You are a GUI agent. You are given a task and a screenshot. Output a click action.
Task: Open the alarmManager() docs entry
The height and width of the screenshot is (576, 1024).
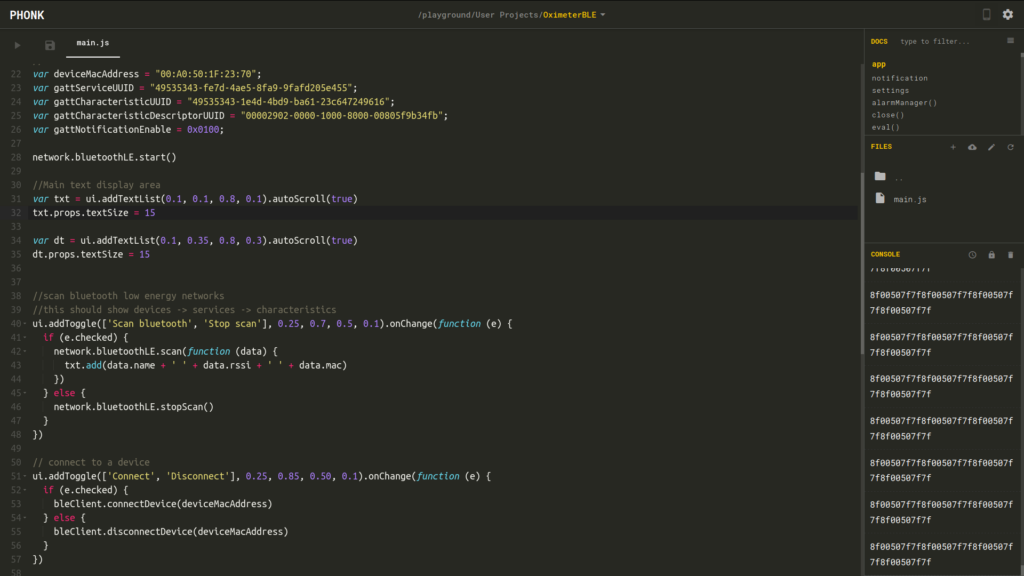click(904, 103)
